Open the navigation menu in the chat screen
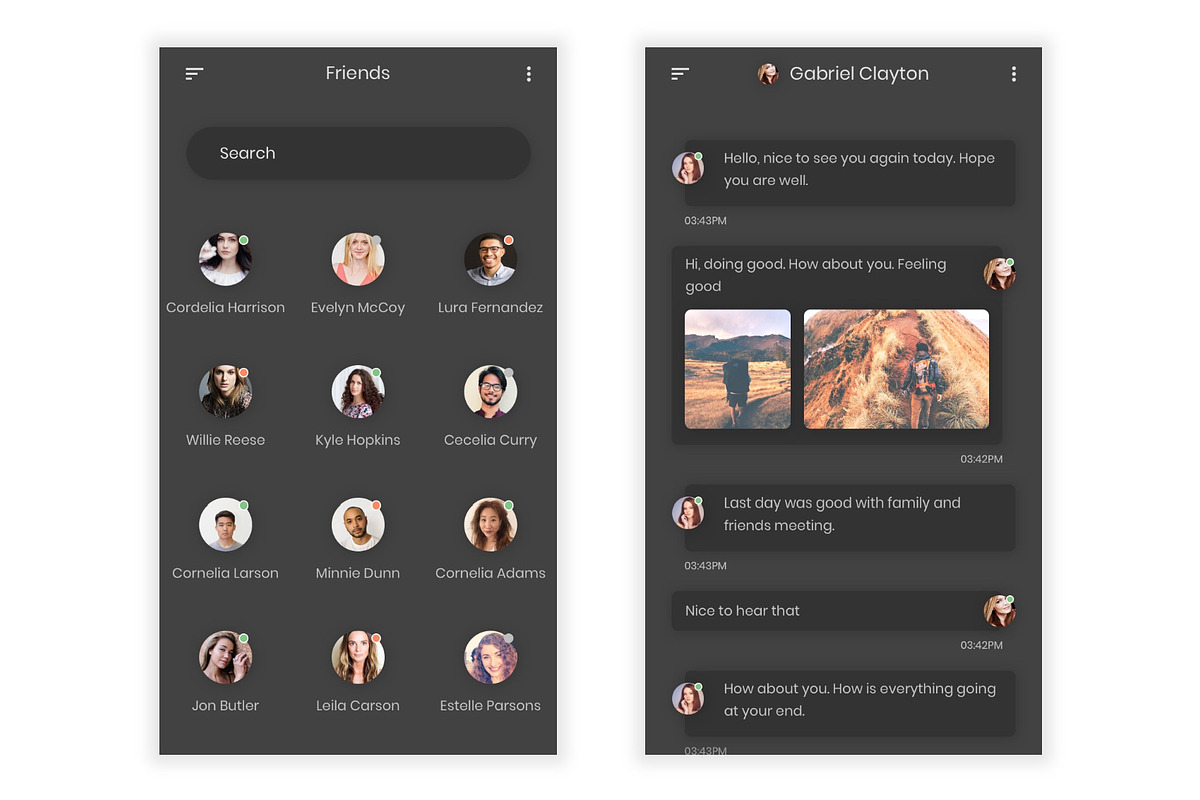 (679, 73)
